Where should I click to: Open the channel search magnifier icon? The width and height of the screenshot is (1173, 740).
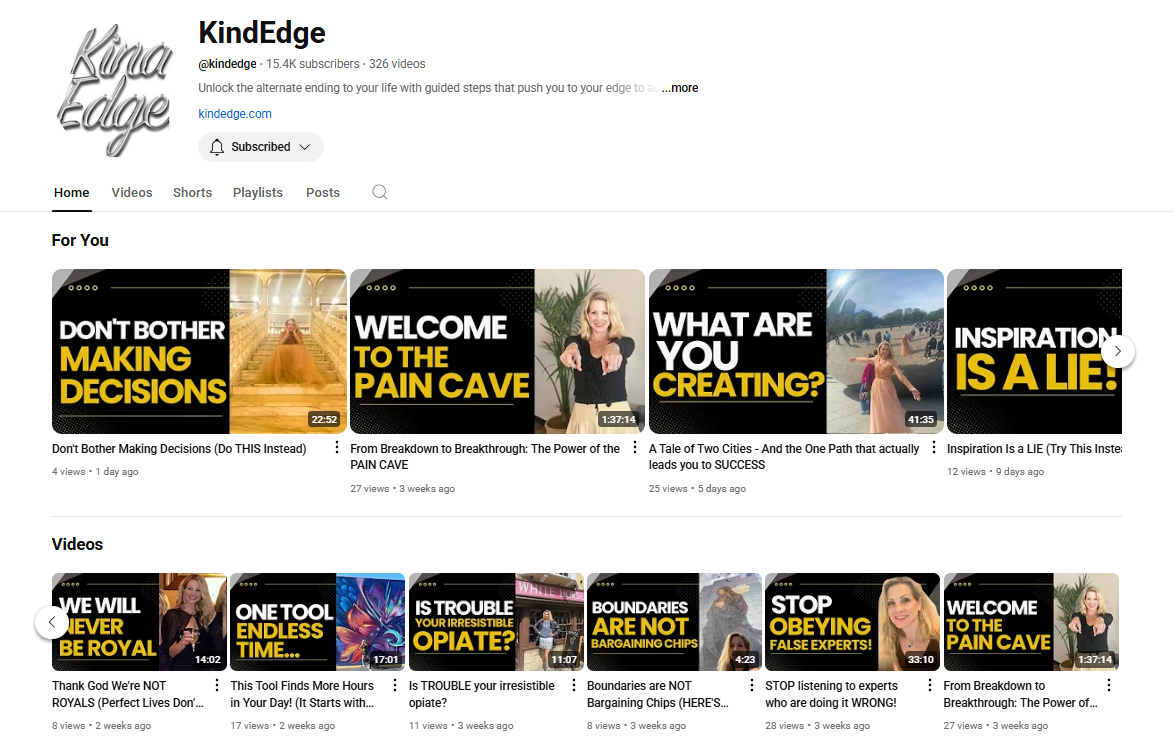380,192
